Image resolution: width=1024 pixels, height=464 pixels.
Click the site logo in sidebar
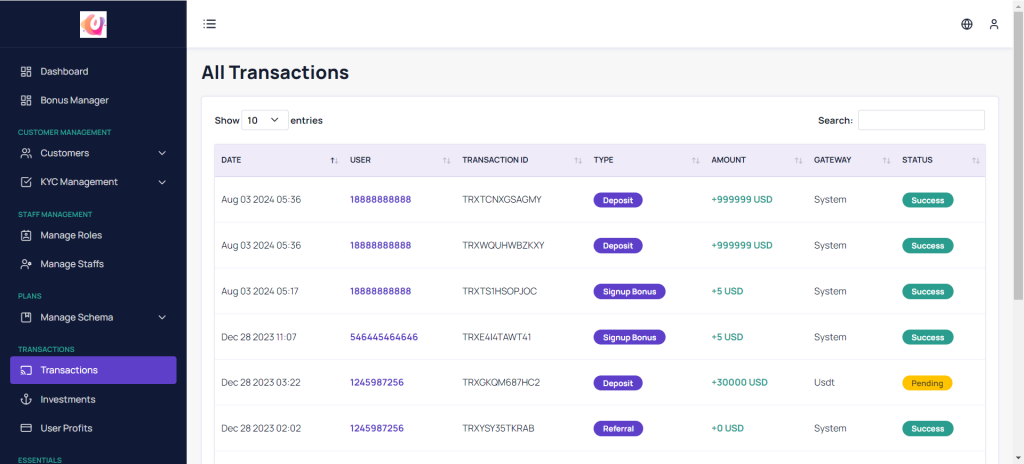[93, 24]
